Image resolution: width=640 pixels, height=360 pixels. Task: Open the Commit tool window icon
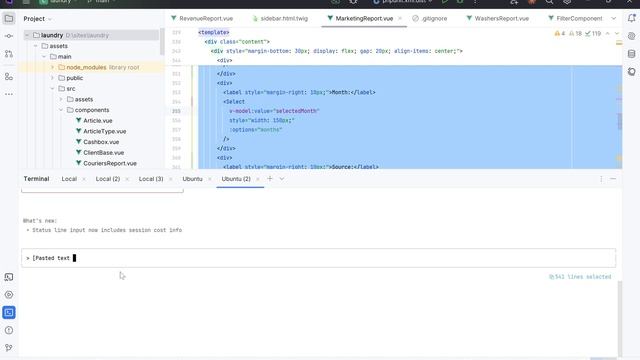9,36
